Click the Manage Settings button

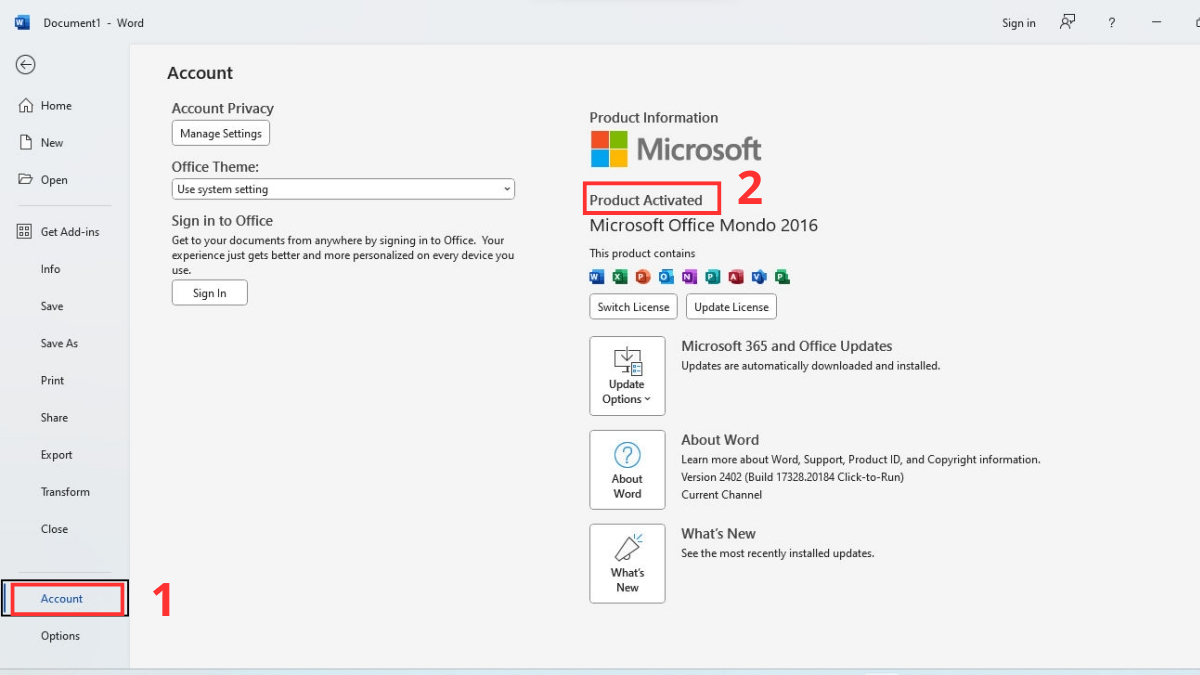point(221,133)
